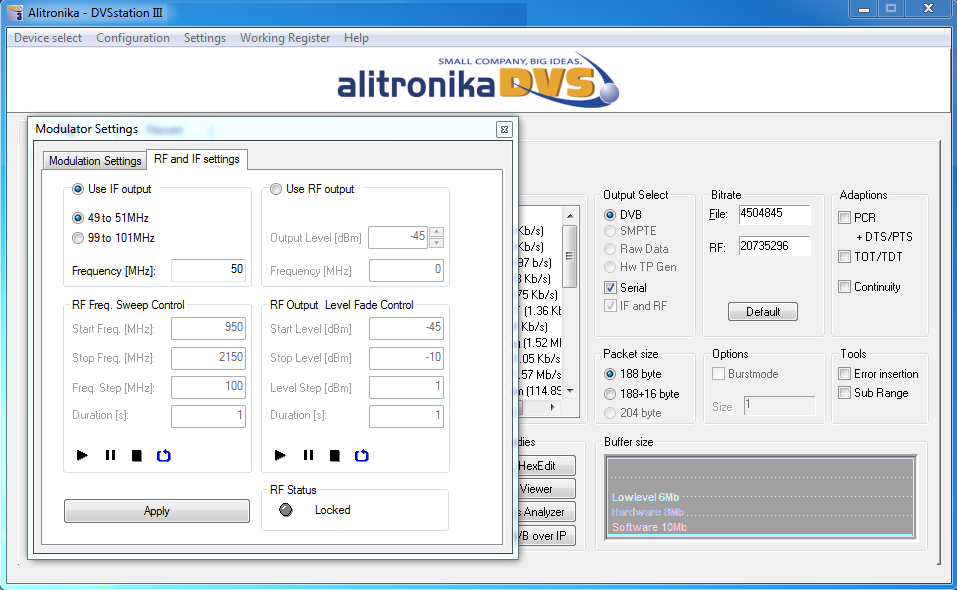Click the IF Frequency input field

(208, 270)
